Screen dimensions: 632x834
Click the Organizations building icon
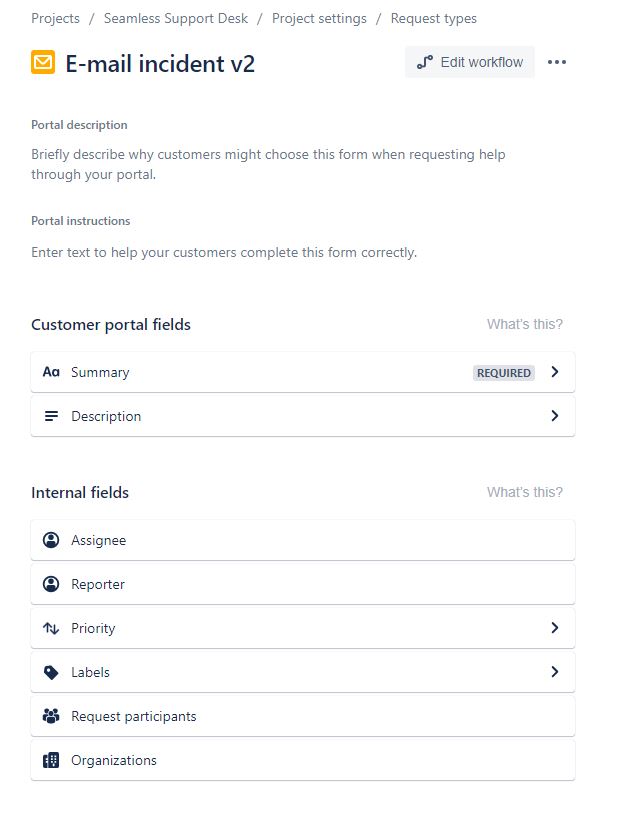51,759
